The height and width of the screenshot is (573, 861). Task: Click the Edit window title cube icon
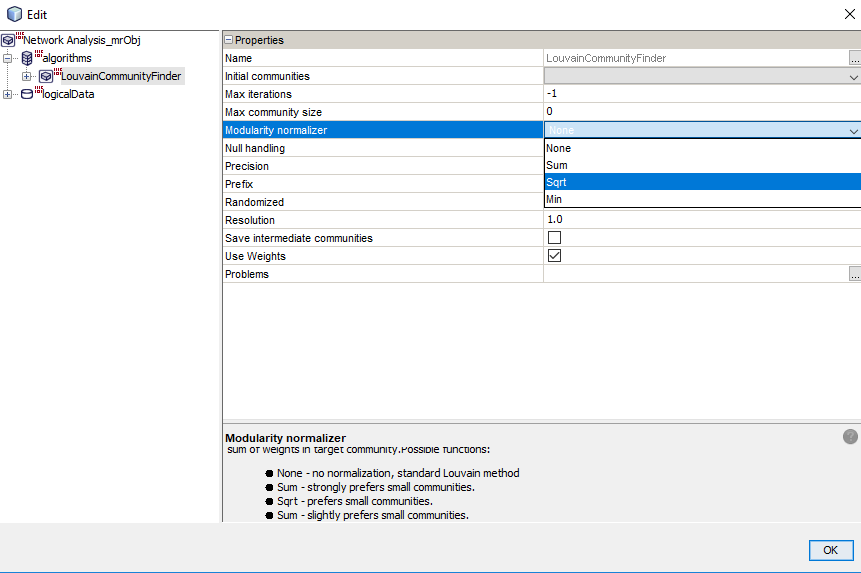pos(14,14)
